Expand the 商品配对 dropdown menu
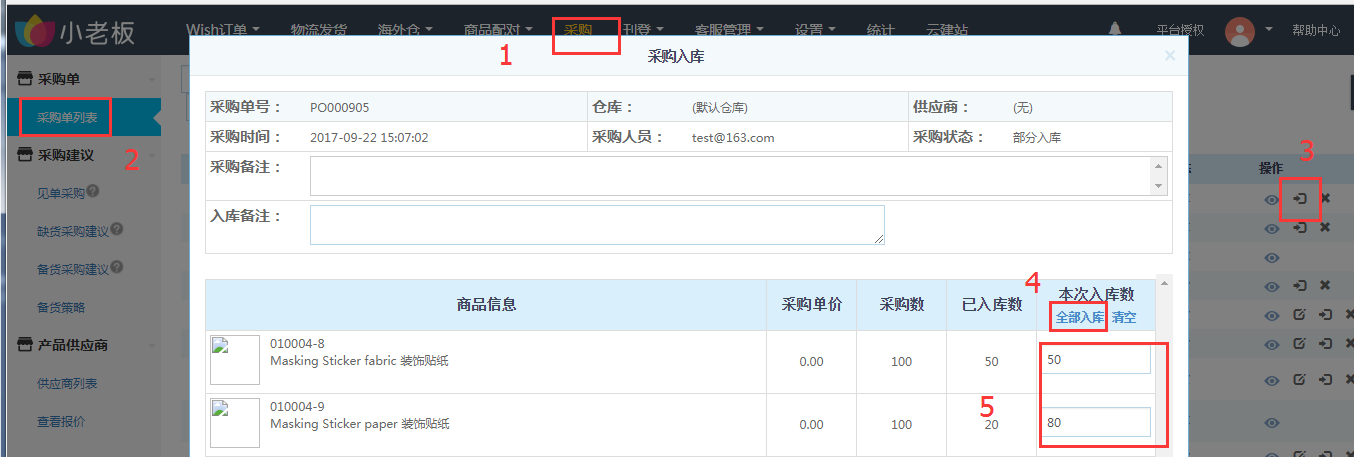Image resolution: width=1354 pixels, height=457 pixels. pos(498,30)
